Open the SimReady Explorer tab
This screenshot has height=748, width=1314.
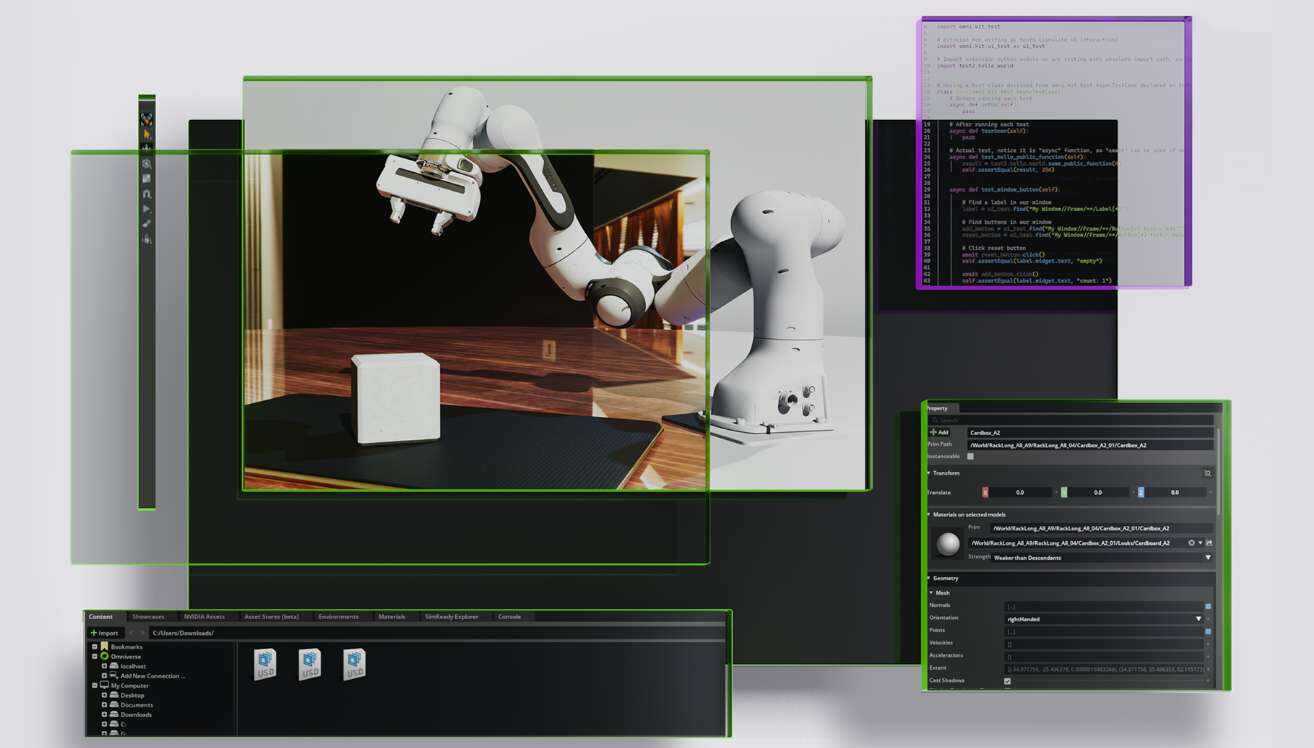coord(451,617)
